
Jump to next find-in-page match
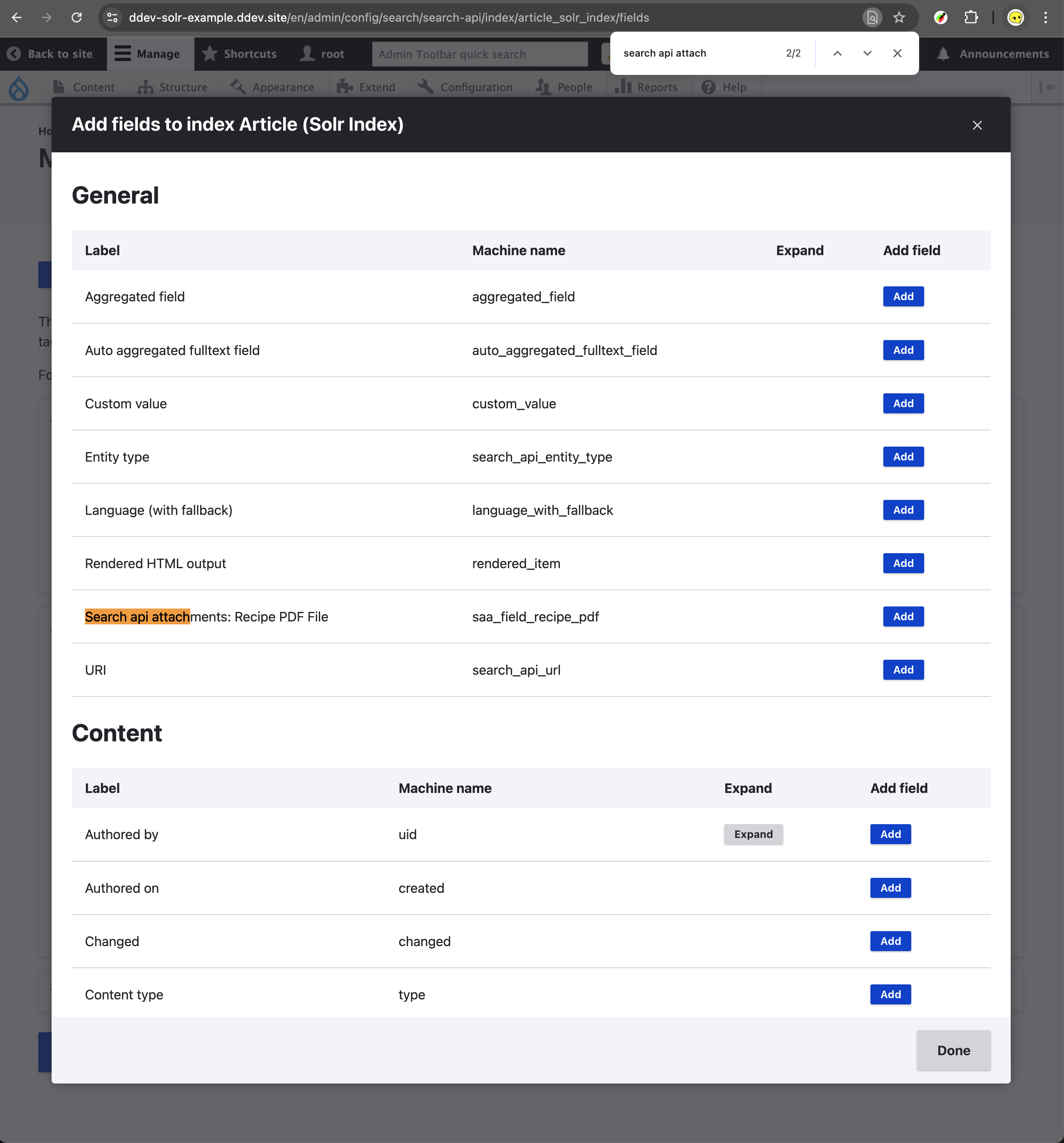point(867,53)
